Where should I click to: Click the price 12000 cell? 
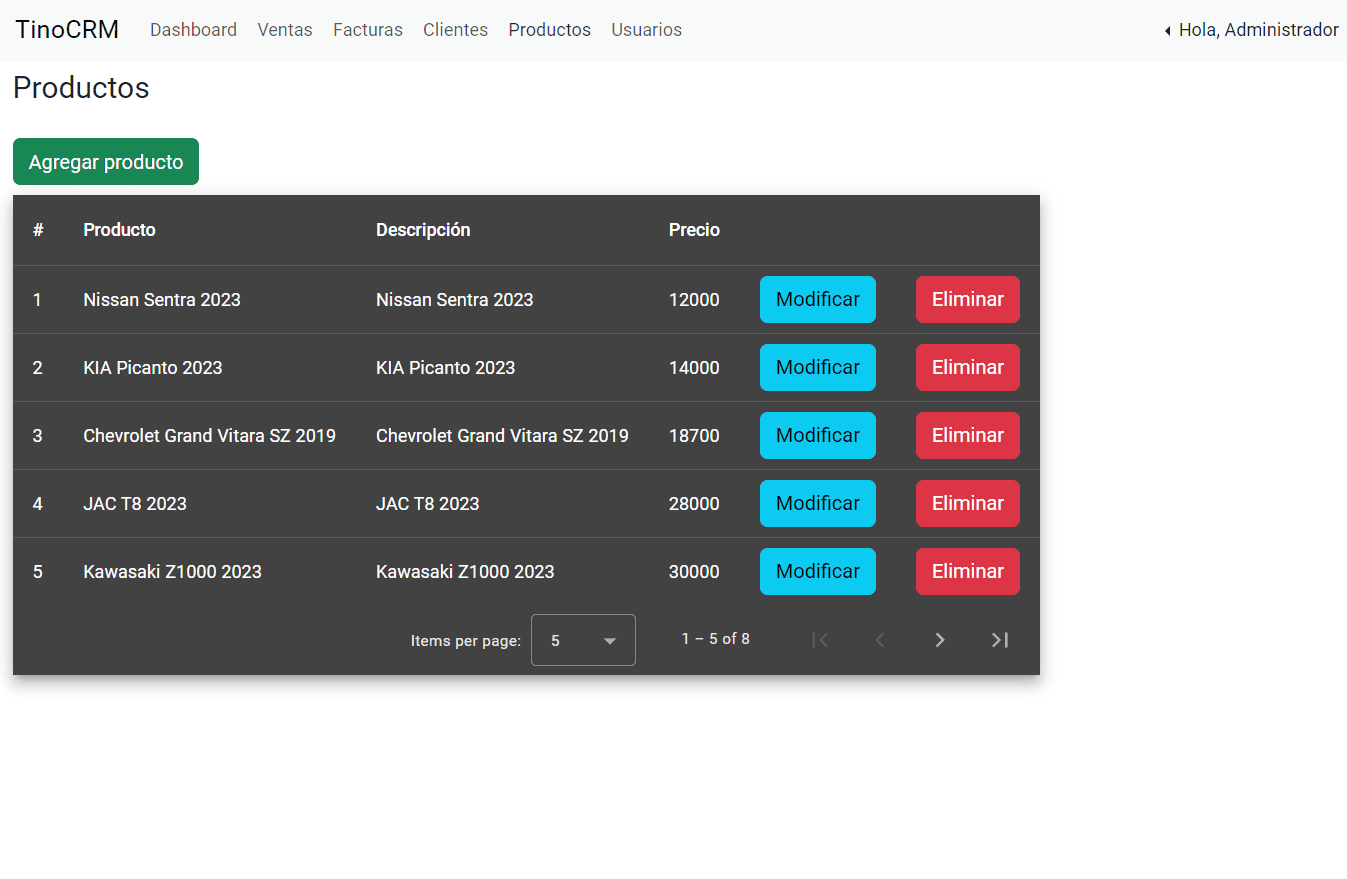coord(694,300)
